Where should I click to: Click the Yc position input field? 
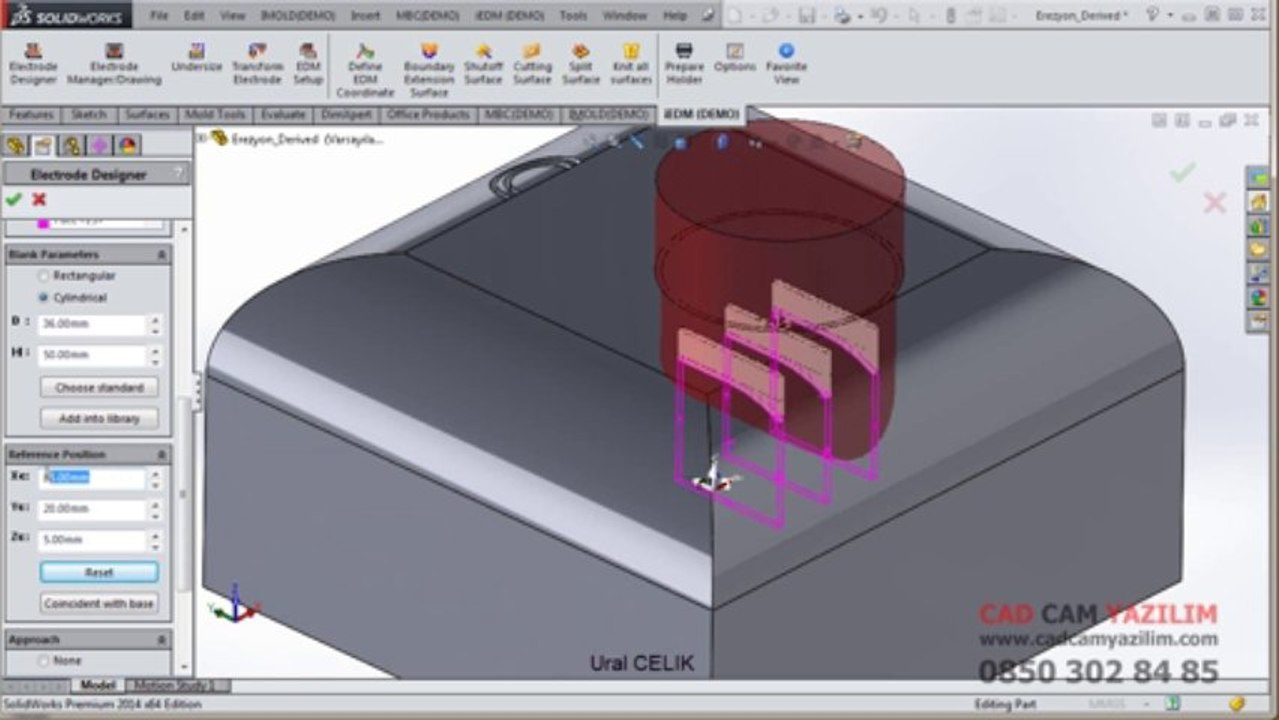92,509
